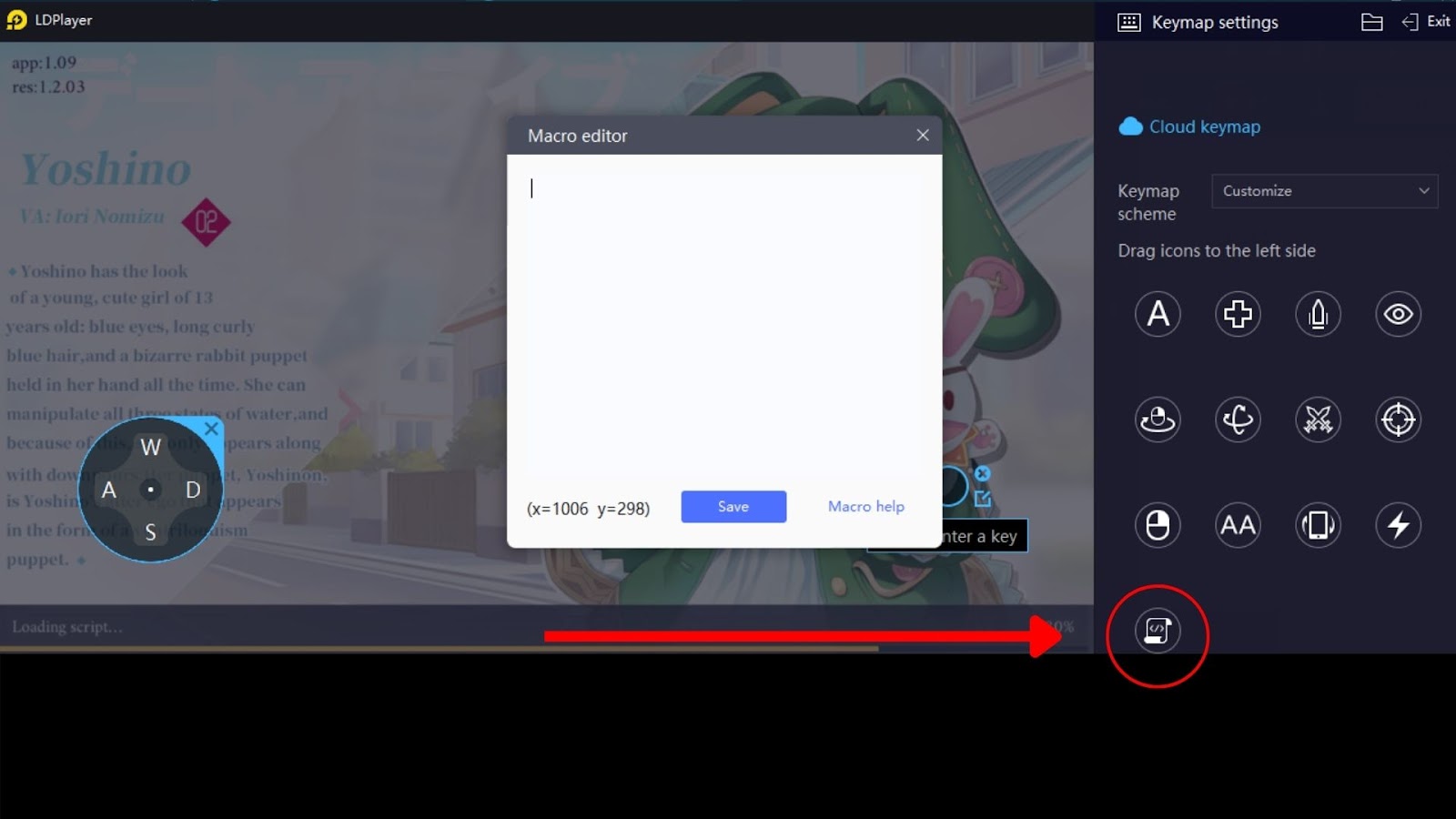Close the Macro editor dialog
This screenshot has height=819, width=1456.
pyautogui.click(x=923, y=136)
